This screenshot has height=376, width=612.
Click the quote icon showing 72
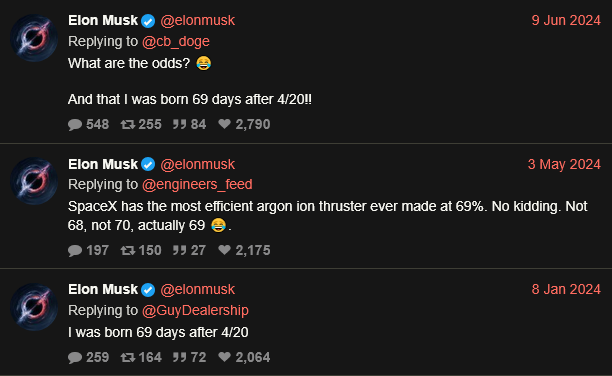180,357
